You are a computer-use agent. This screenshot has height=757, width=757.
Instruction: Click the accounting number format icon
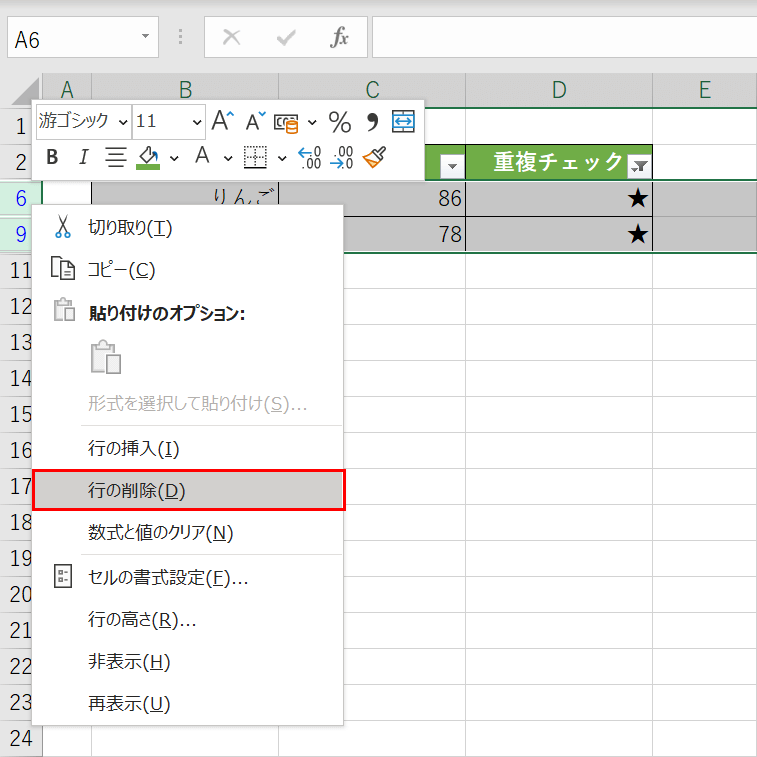pyautogui.click(x=286, y=123)
